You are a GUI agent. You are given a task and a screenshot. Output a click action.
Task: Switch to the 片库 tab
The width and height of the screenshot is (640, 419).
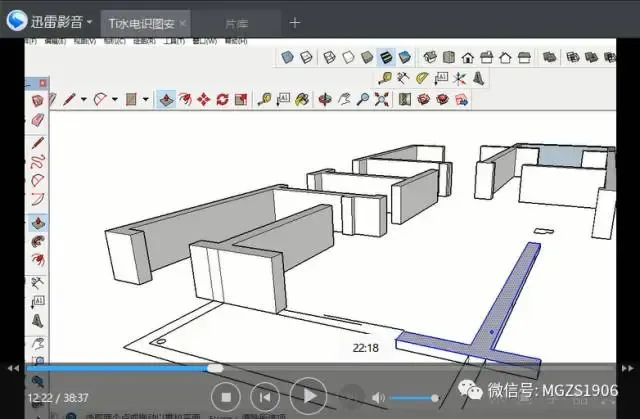[x=236, y=24]
